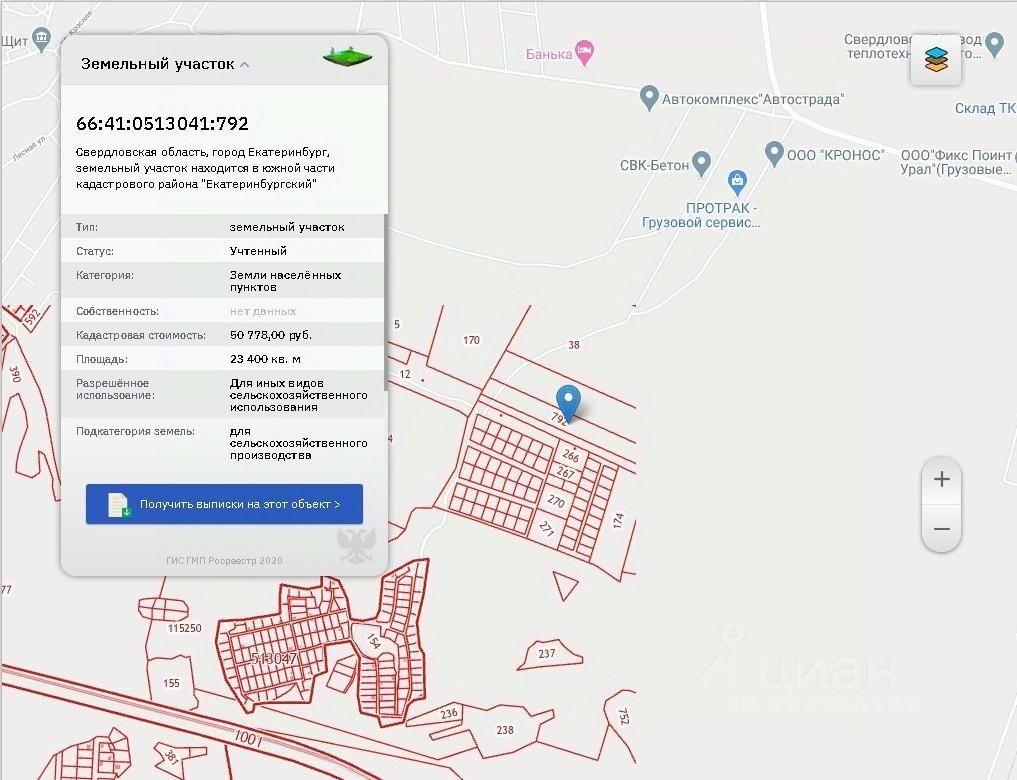Zoom in with the plus button
The image size is (1017, 780).
click(942, 479)
